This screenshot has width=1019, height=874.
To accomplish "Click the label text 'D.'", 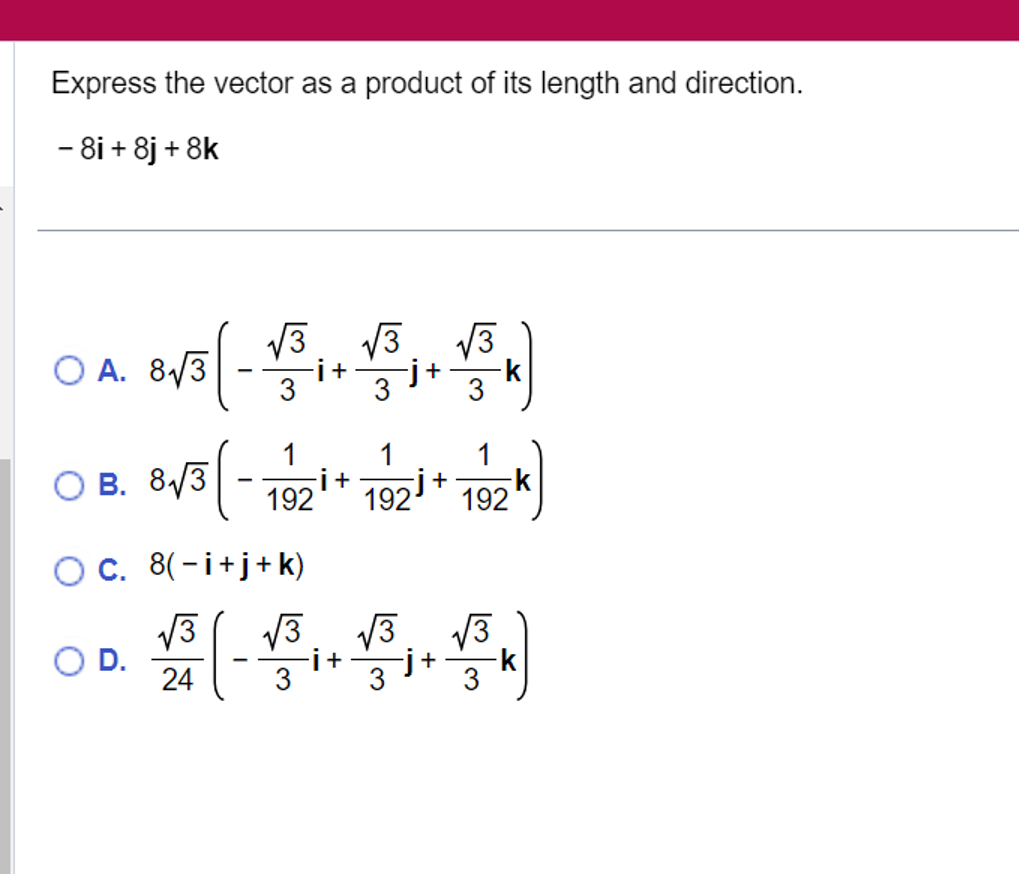I will point(110,660).
